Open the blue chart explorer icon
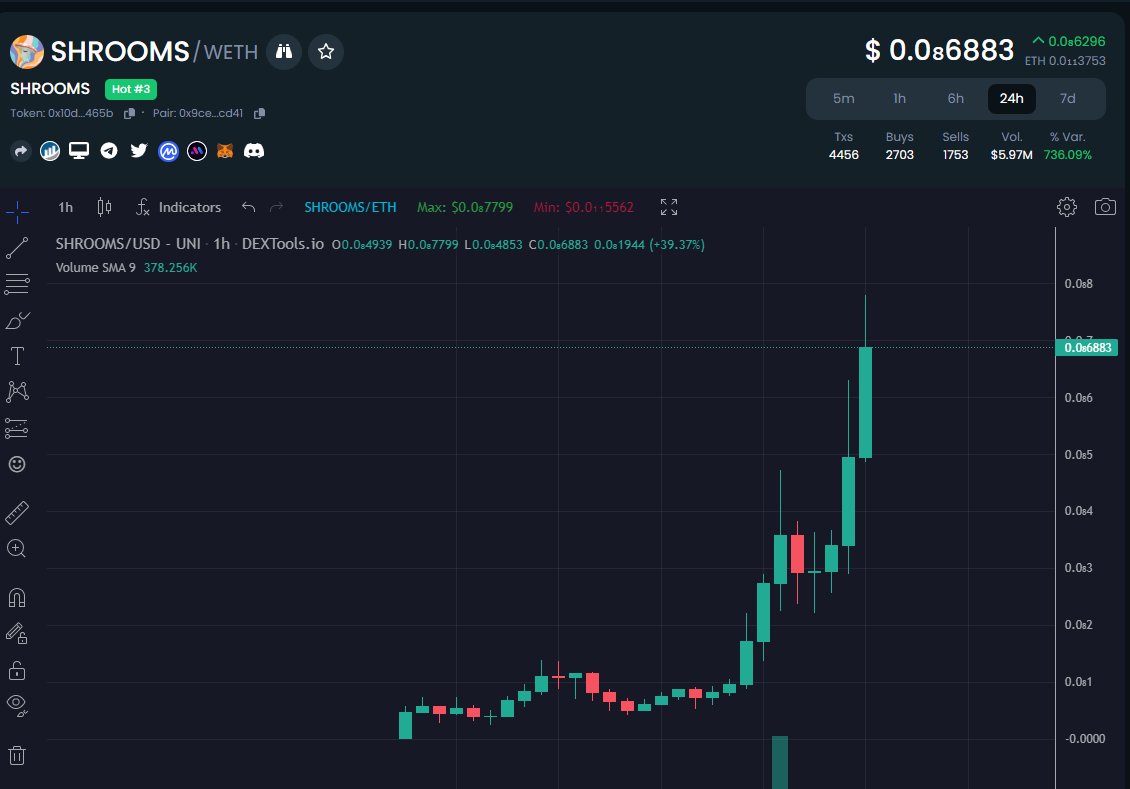This screenshot has height=789, width=1130. [x=50, y=151]
